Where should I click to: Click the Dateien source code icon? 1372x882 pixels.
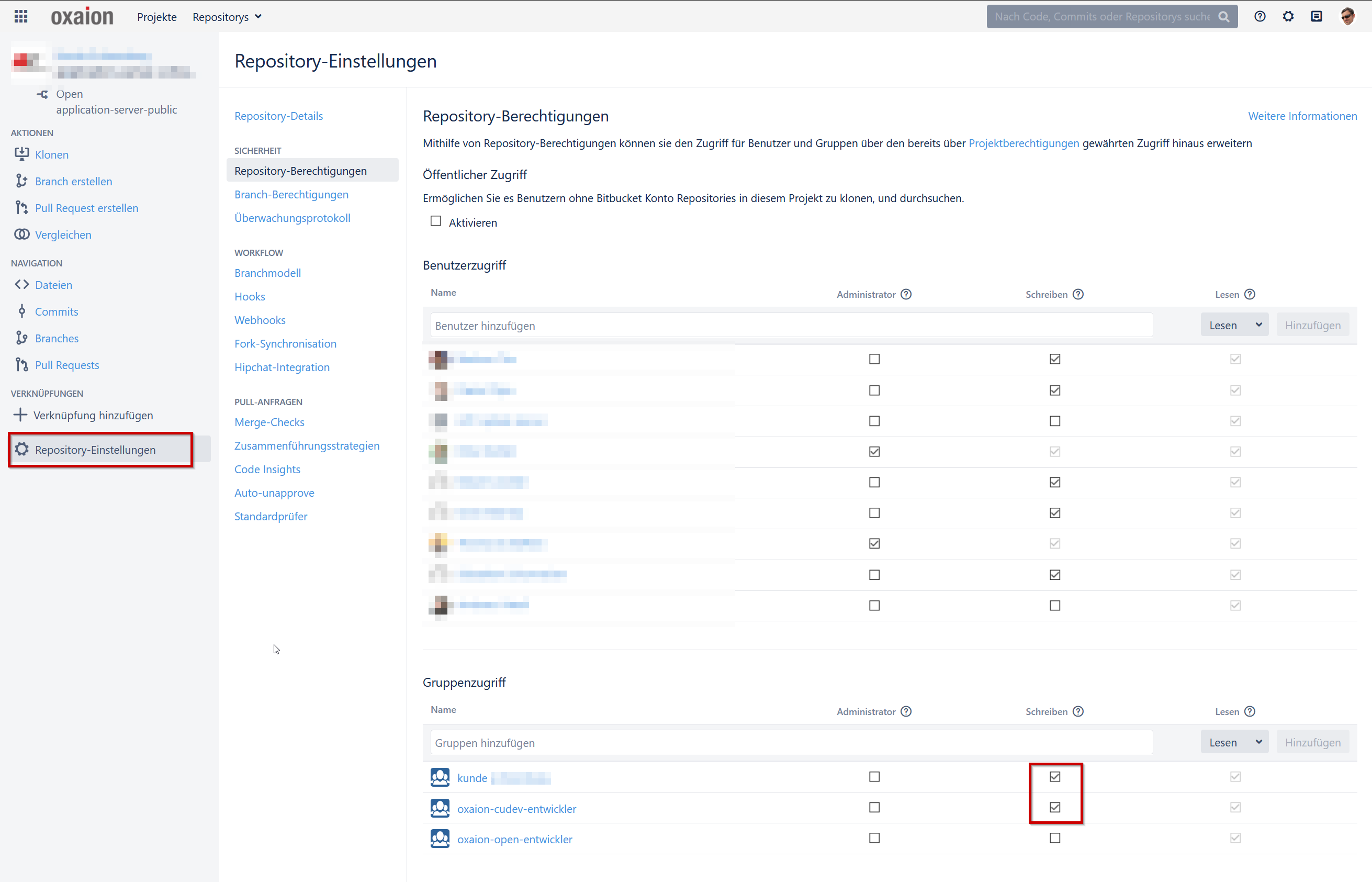pyautogui.click(x=22, y=285)
